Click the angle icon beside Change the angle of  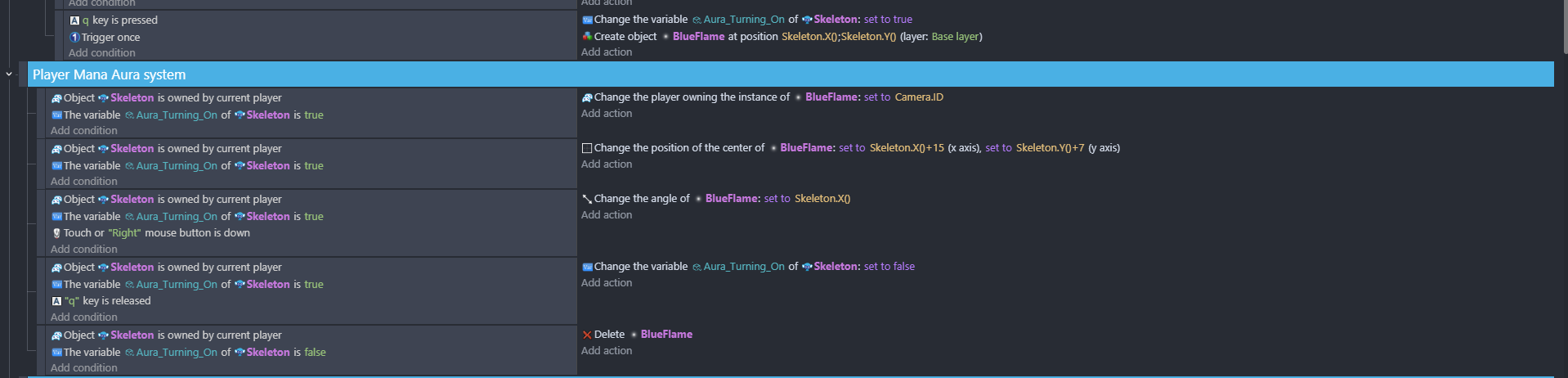click(x=586, y=199)
